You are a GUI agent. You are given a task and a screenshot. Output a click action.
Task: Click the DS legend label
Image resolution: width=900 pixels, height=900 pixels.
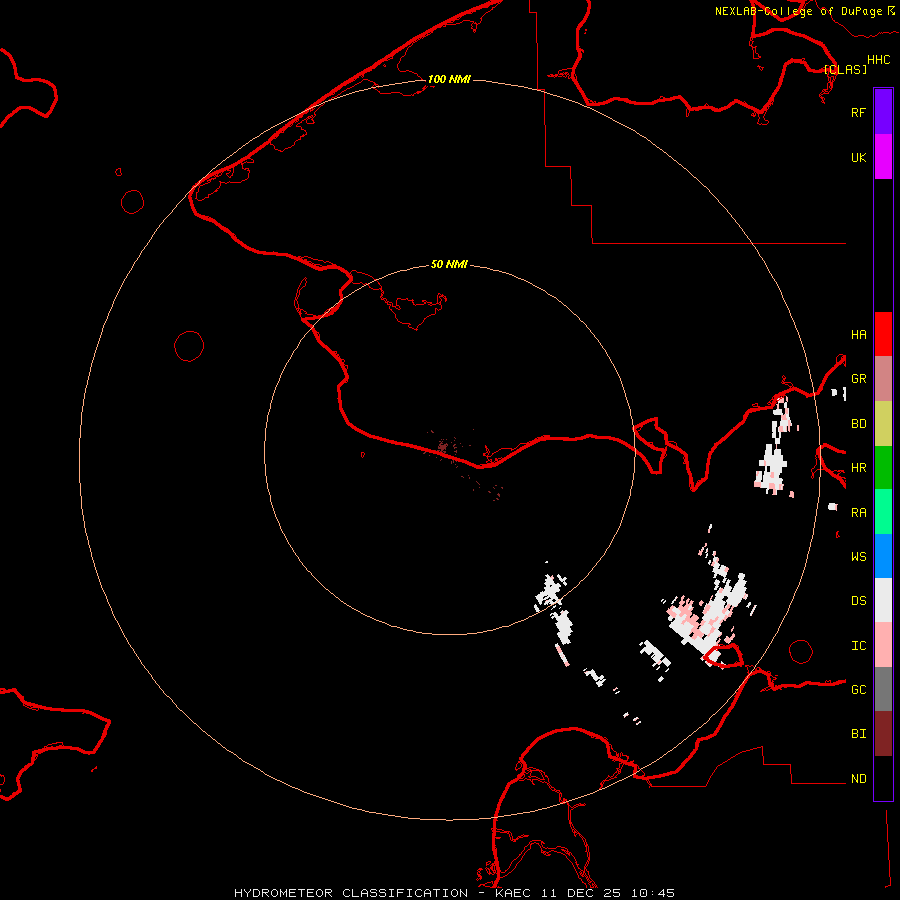click(858, 601)
